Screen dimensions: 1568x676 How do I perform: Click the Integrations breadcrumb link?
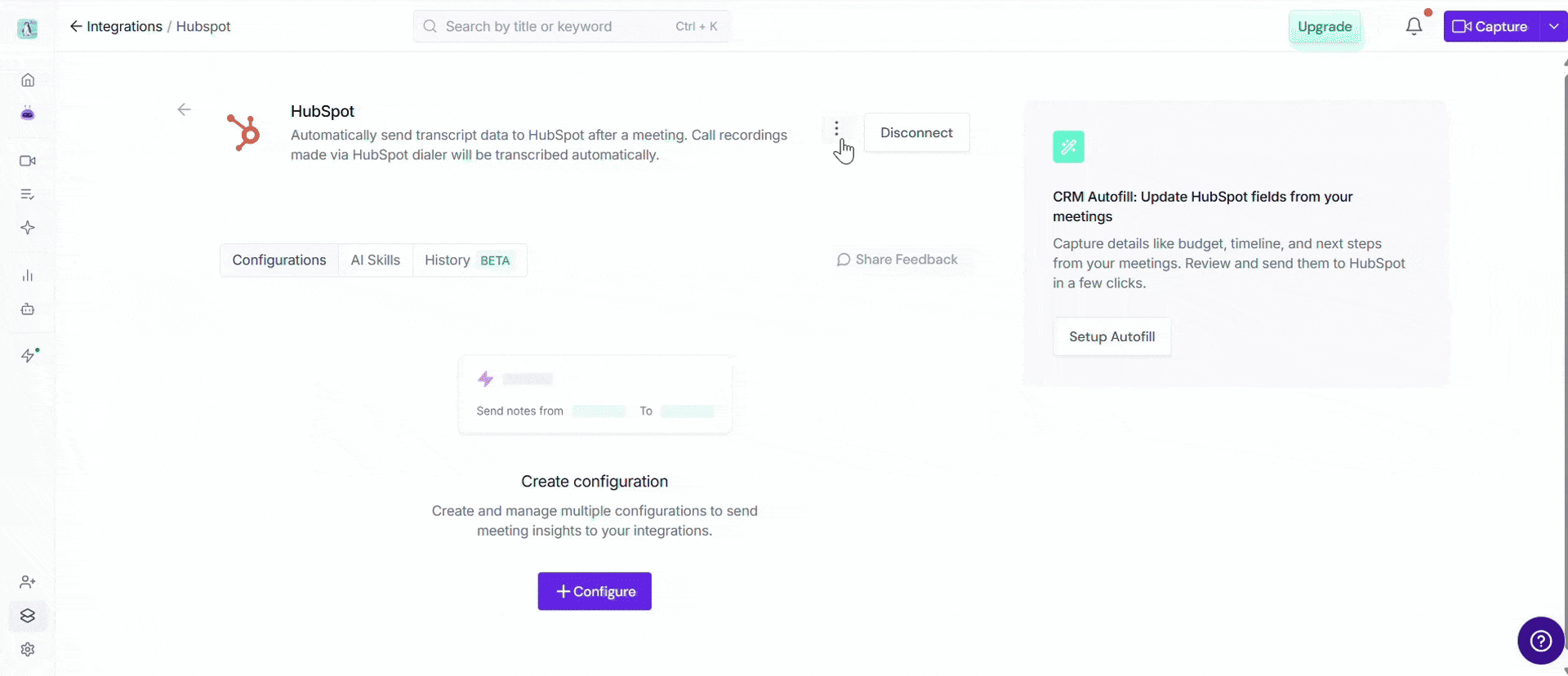[x=124, y=26]
